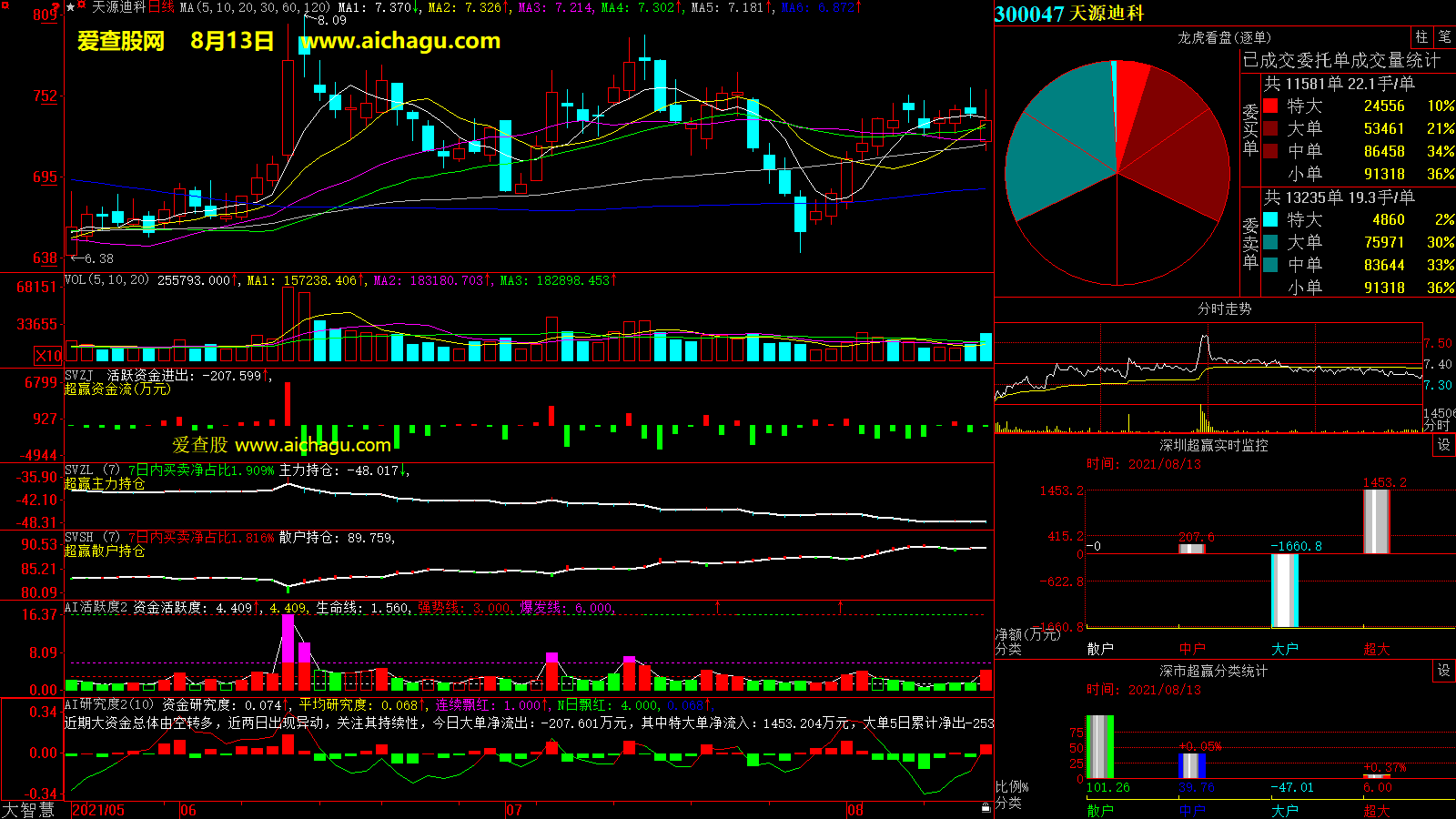Screen dimensions: 1456x819
Task: Click the lock icon at bottom of chart
Action: [986, 808]
